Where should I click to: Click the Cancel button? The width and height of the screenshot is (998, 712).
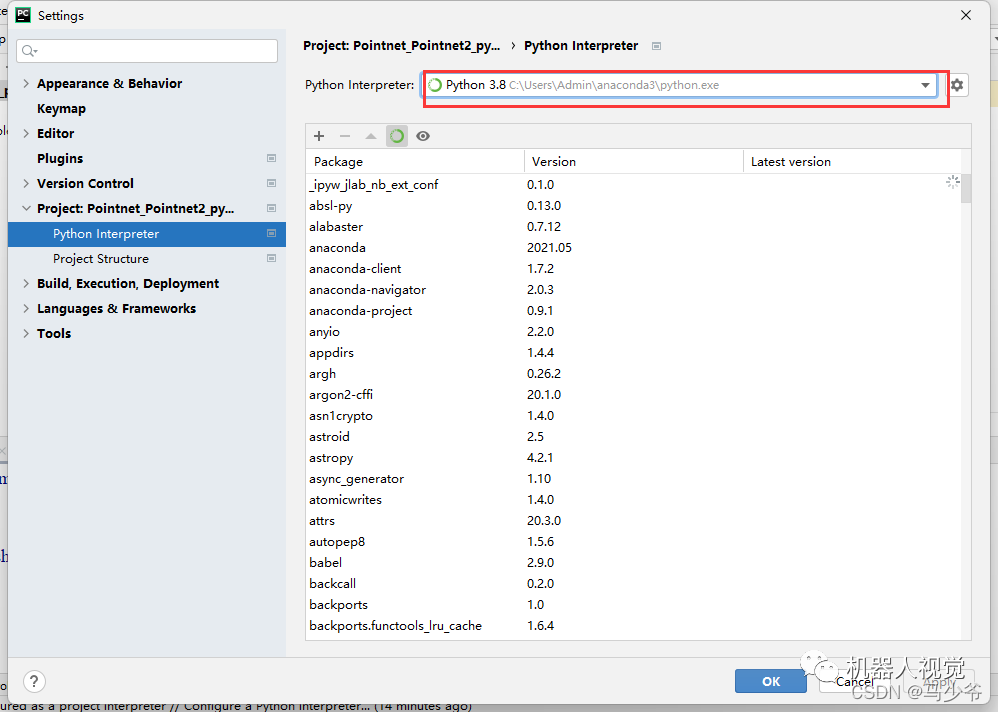coord(855,681)
